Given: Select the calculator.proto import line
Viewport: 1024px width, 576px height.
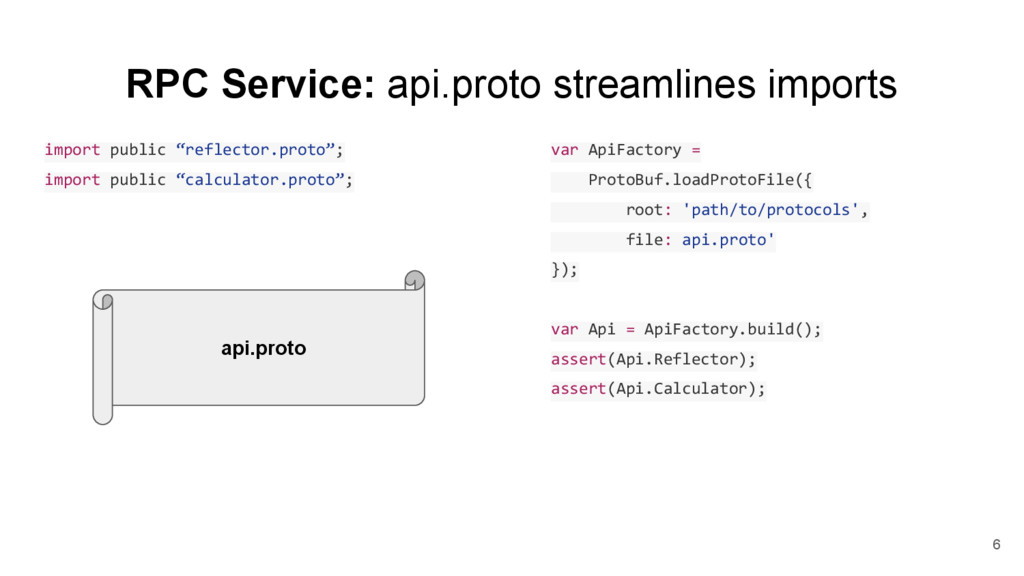Looking at the screenshot, I should 199,180.
